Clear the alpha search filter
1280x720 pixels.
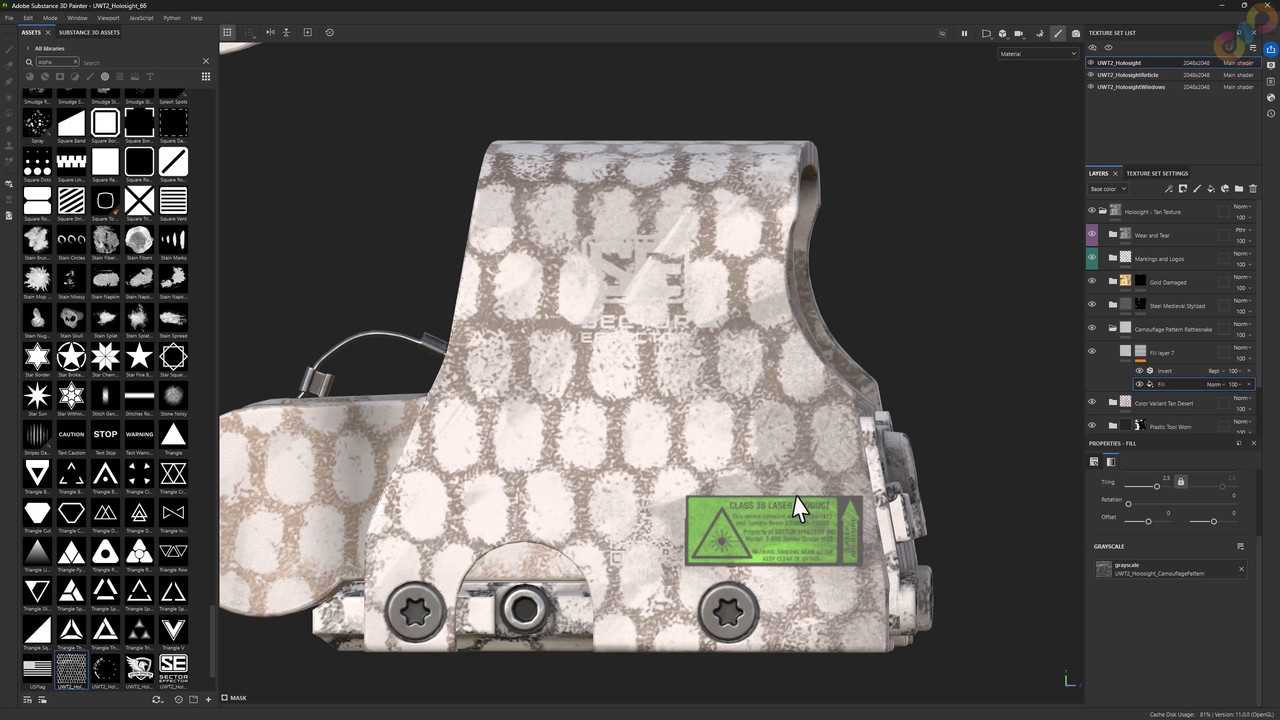[75, 62]
